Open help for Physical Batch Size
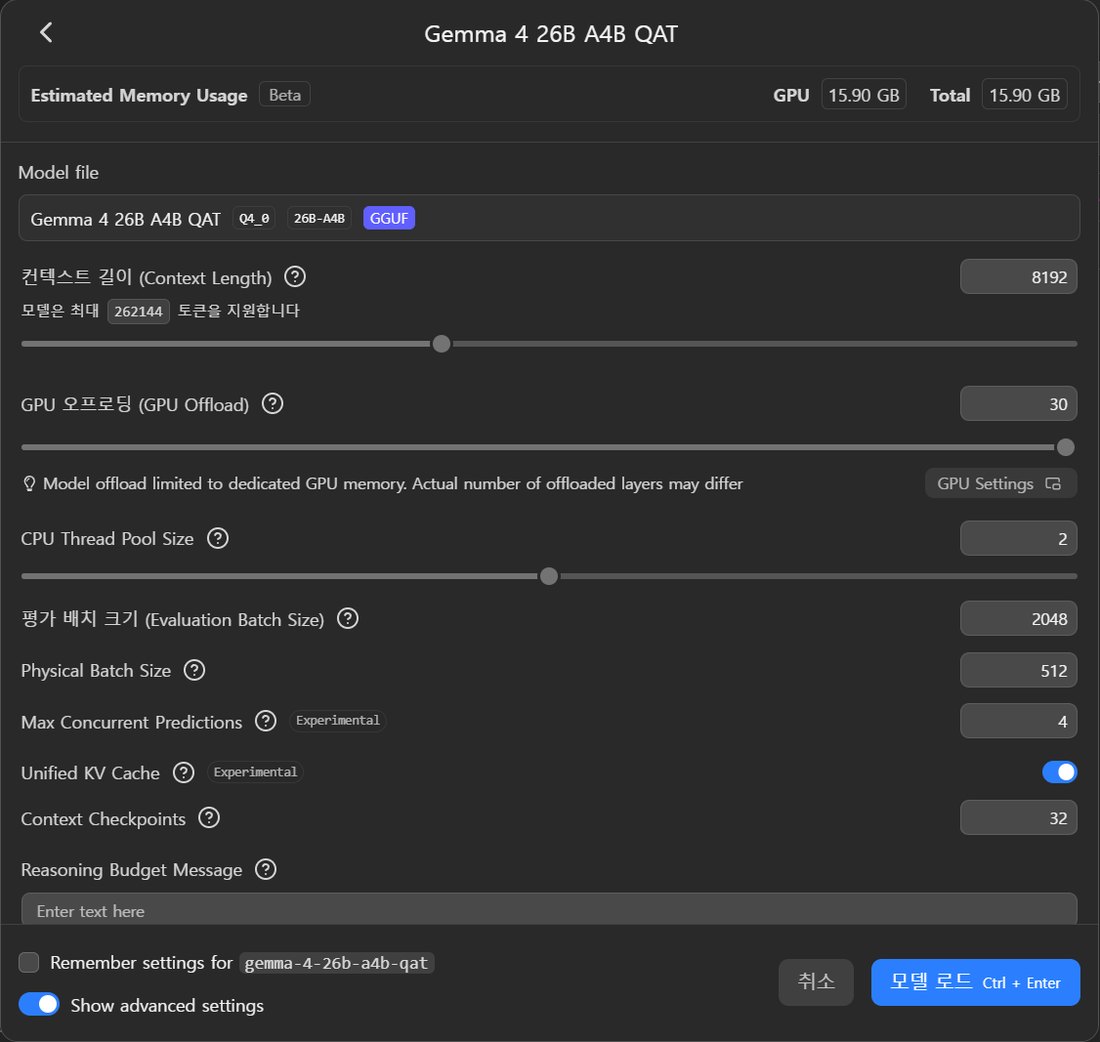Image resolution: width=1100 pixels, height=1042 pixels. click(x=194, y=670)
